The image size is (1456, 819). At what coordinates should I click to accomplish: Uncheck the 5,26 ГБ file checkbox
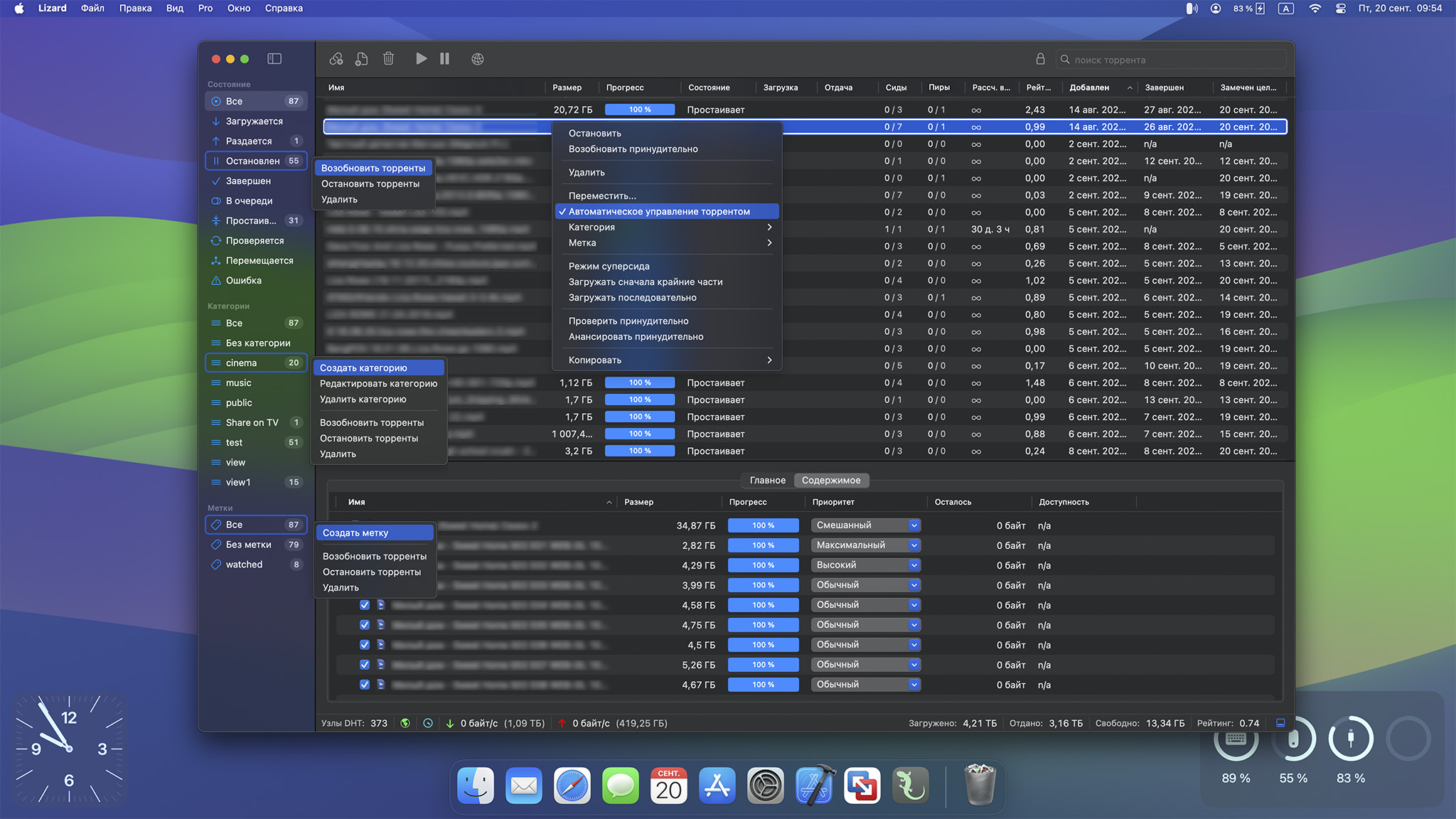pyautogui.click(x=365, y=665)
